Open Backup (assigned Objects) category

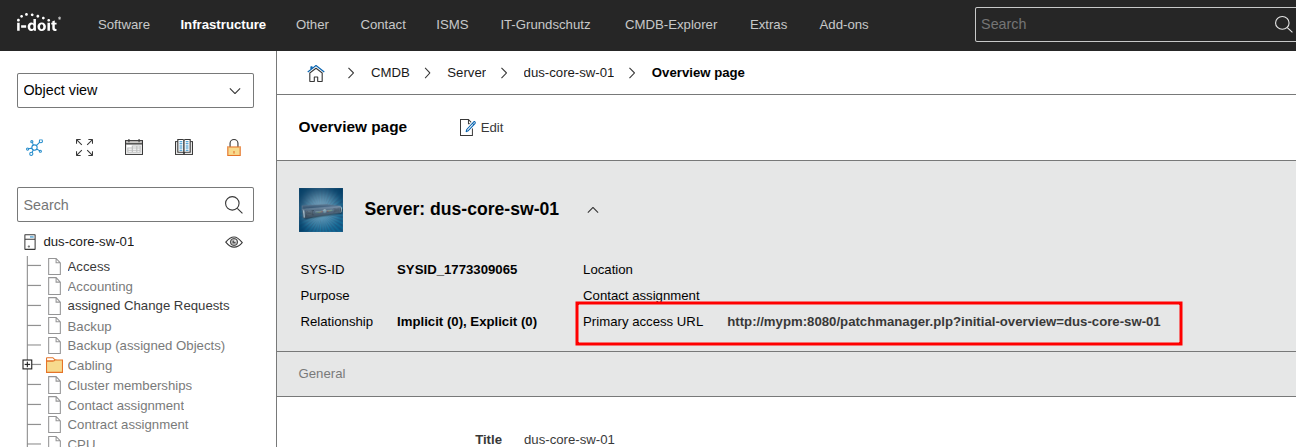146,346
